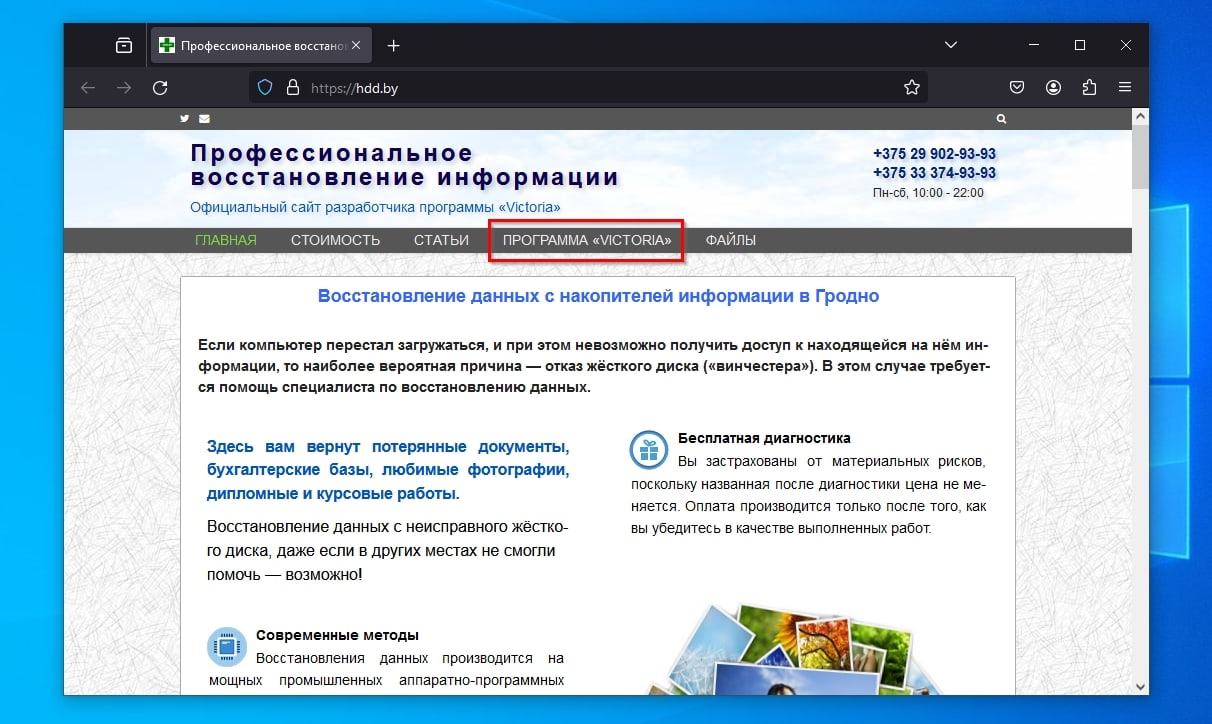
Task: Click the Пн-сб, 10:00 - 22:00 hours text
Action: [928, 193]
